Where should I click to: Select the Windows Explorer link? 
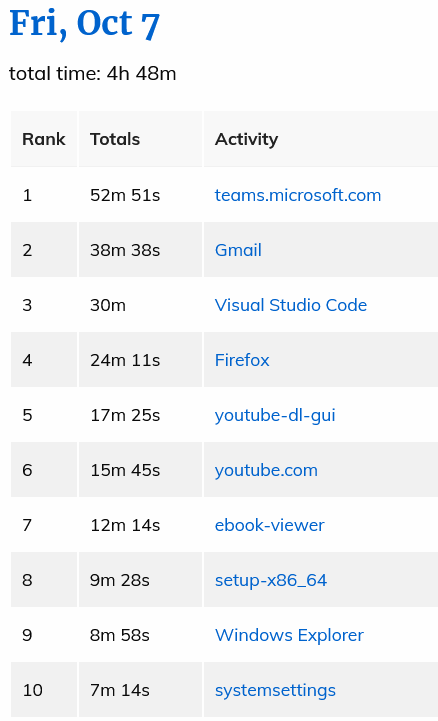coord(289,635)
